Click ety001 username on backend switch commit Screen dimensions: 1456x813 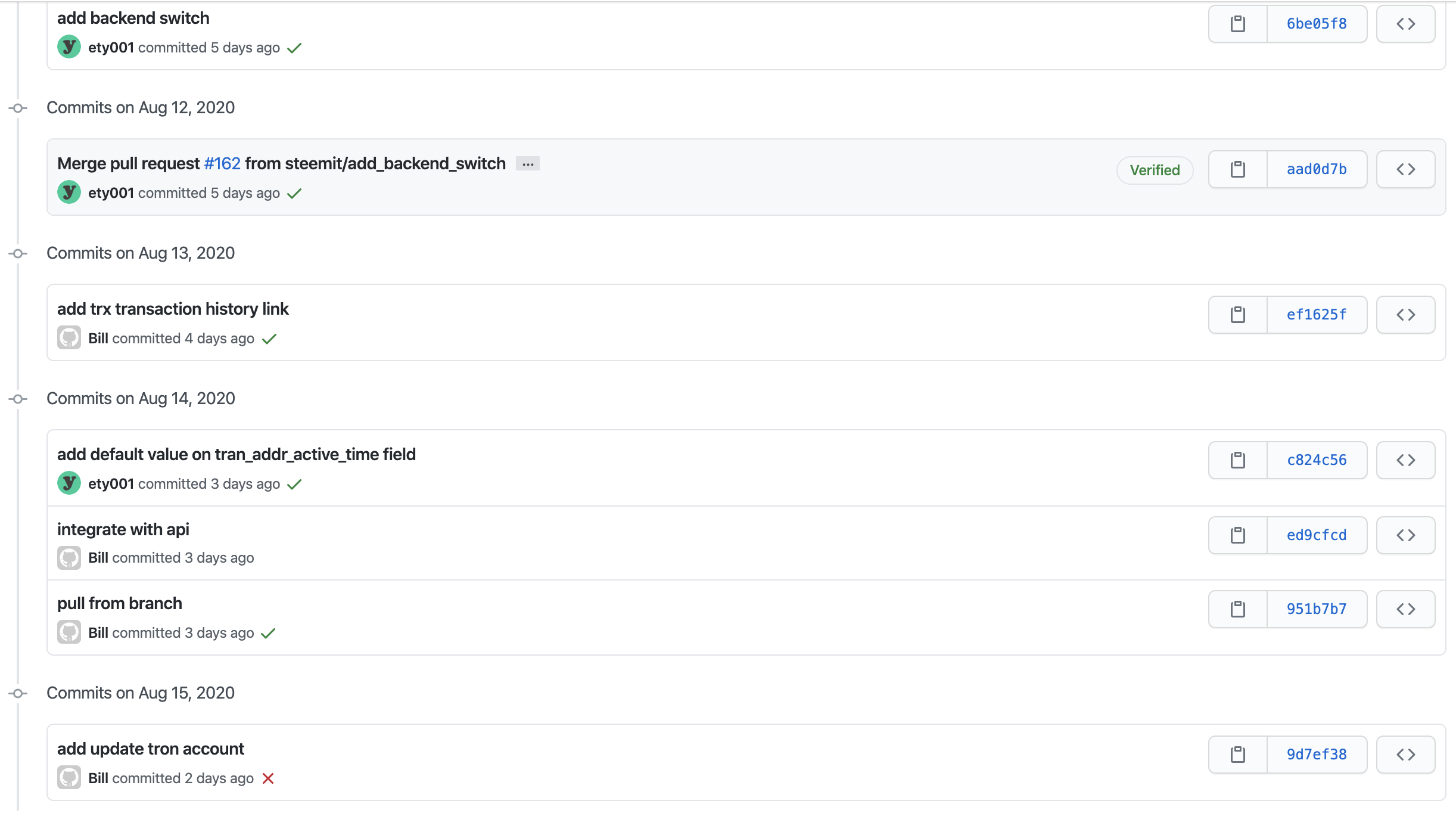111,48
